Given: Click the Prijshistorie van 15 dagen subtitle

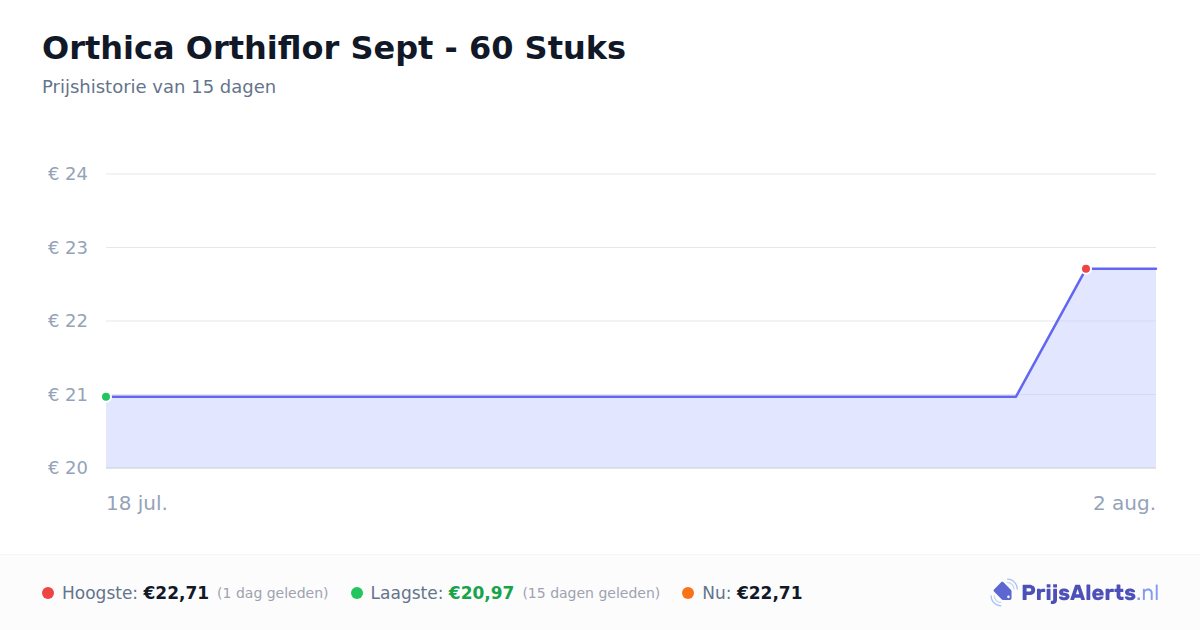Looking at the screenshot, I should click(159, 87).
